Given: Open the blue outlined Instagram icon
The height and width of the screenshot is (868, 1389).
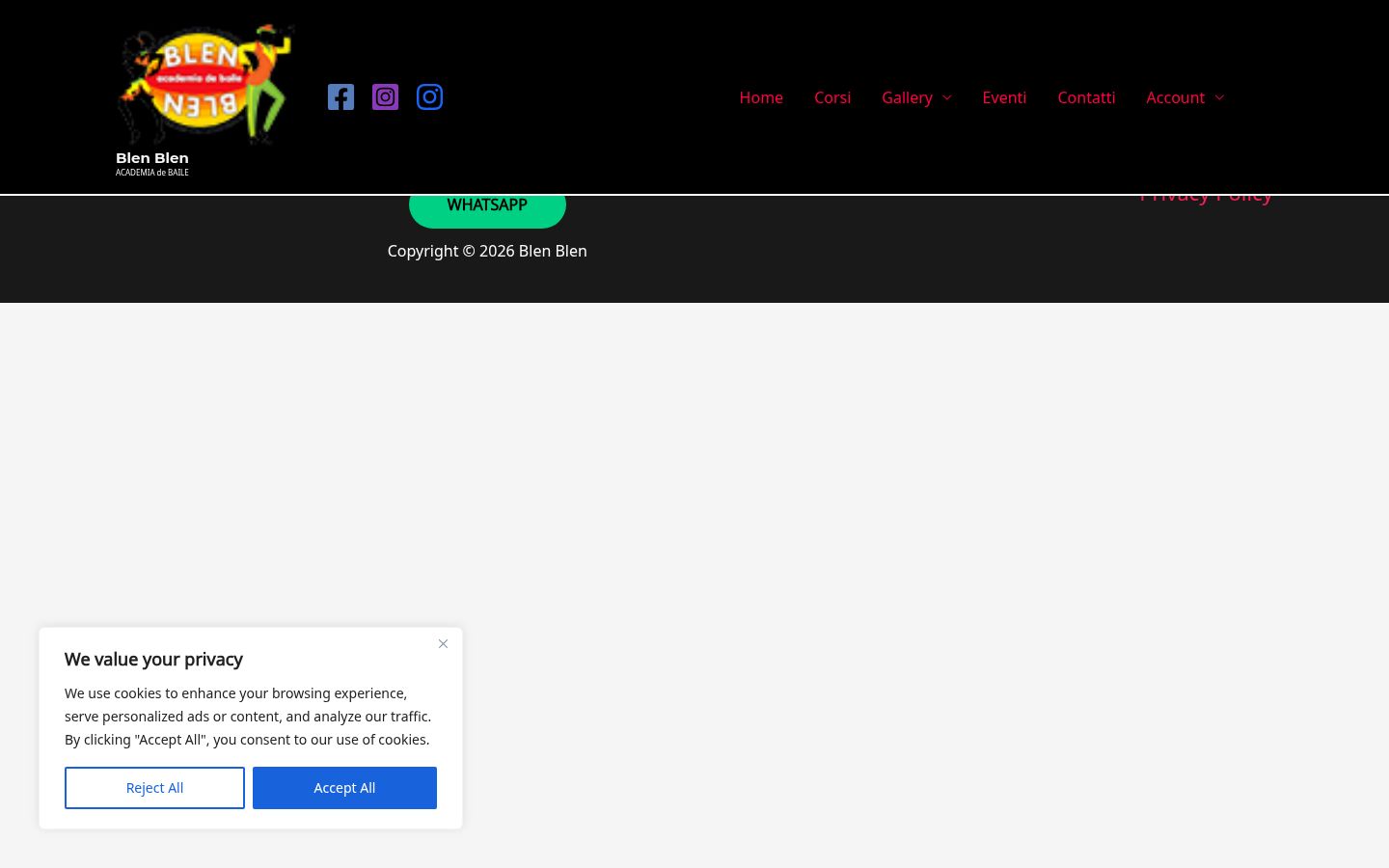Looking at the screenshot, I should pyautogui.click(x=429, y=97).
